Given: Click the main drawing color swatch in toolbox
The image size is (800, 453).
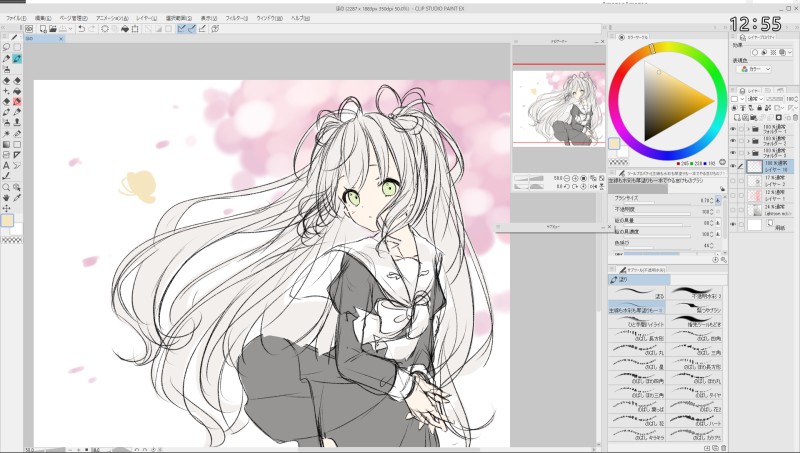Looking at the screenshot, I should 7,220.
